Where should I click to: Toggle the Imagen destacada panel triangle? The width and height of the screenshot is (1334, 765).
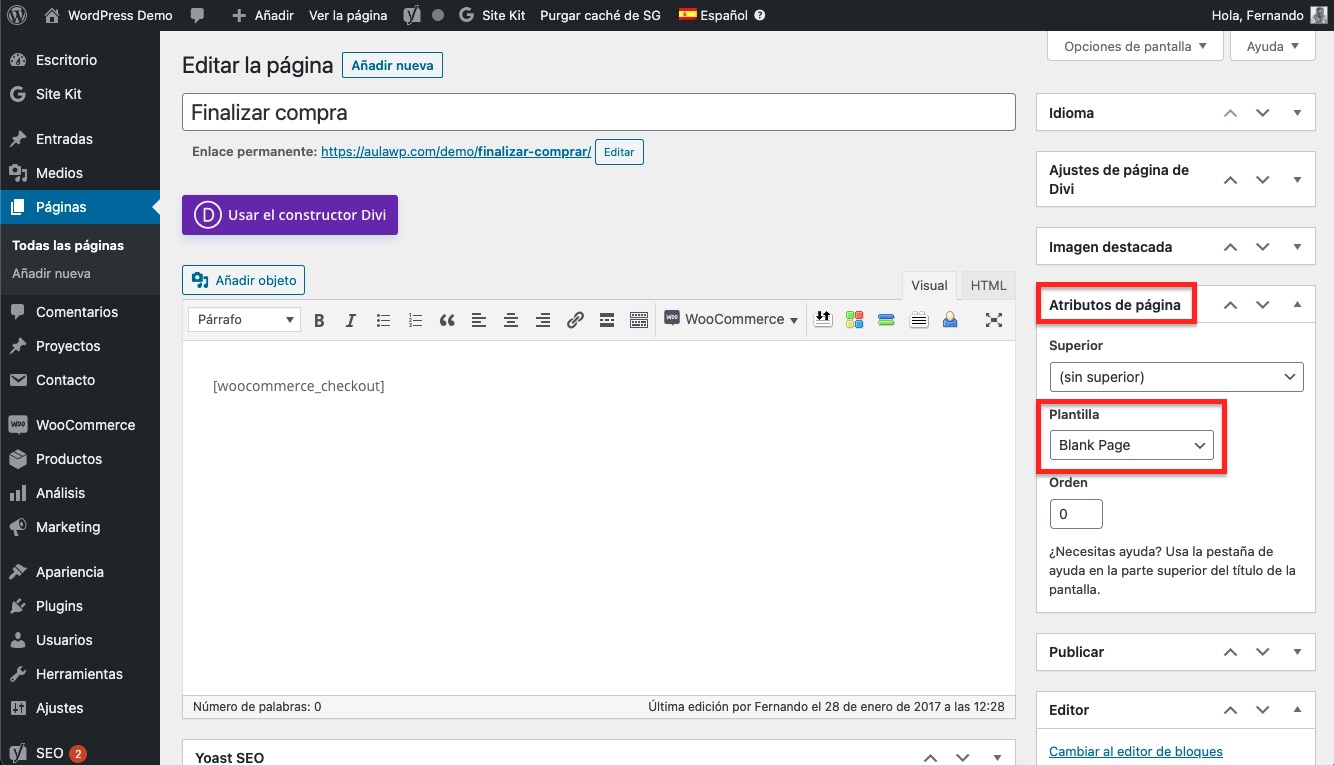[1297, 247]
